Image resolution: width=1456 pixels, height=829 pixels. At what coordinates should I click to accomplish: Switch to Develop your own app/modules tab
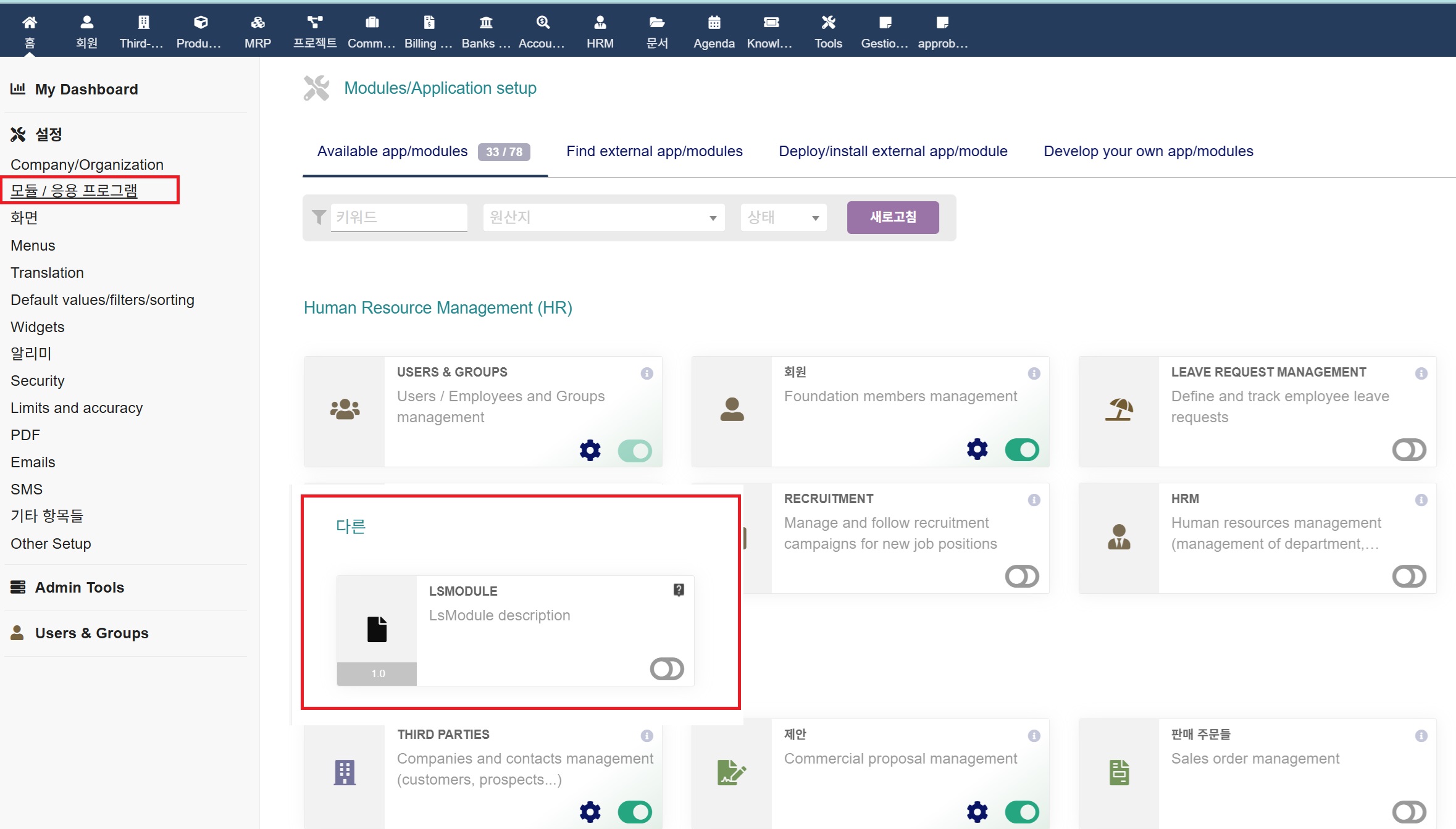coord(1148,151)
